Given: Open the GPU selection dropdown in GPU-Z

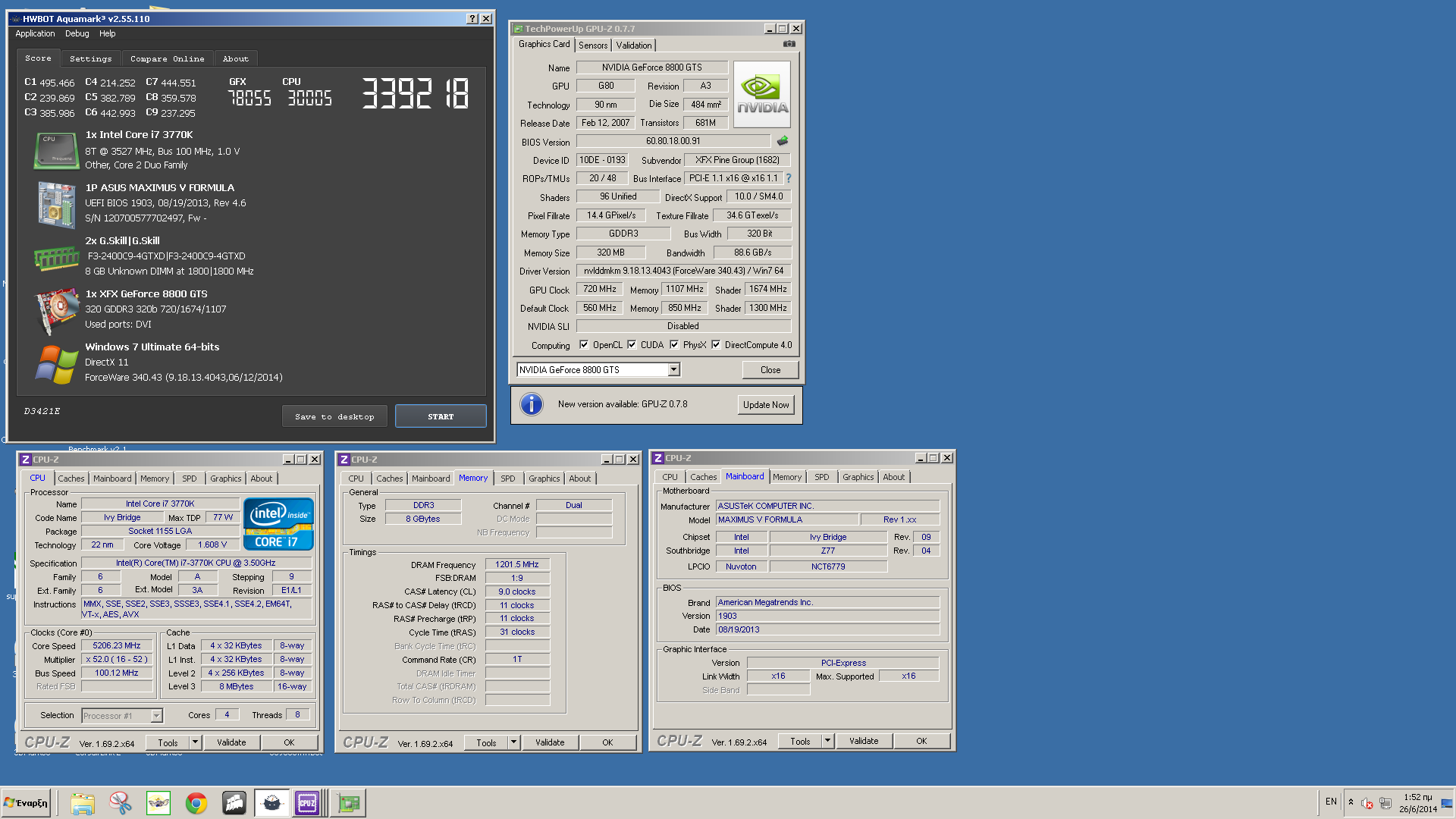Looking at the screenshot, I should [673, 370].
